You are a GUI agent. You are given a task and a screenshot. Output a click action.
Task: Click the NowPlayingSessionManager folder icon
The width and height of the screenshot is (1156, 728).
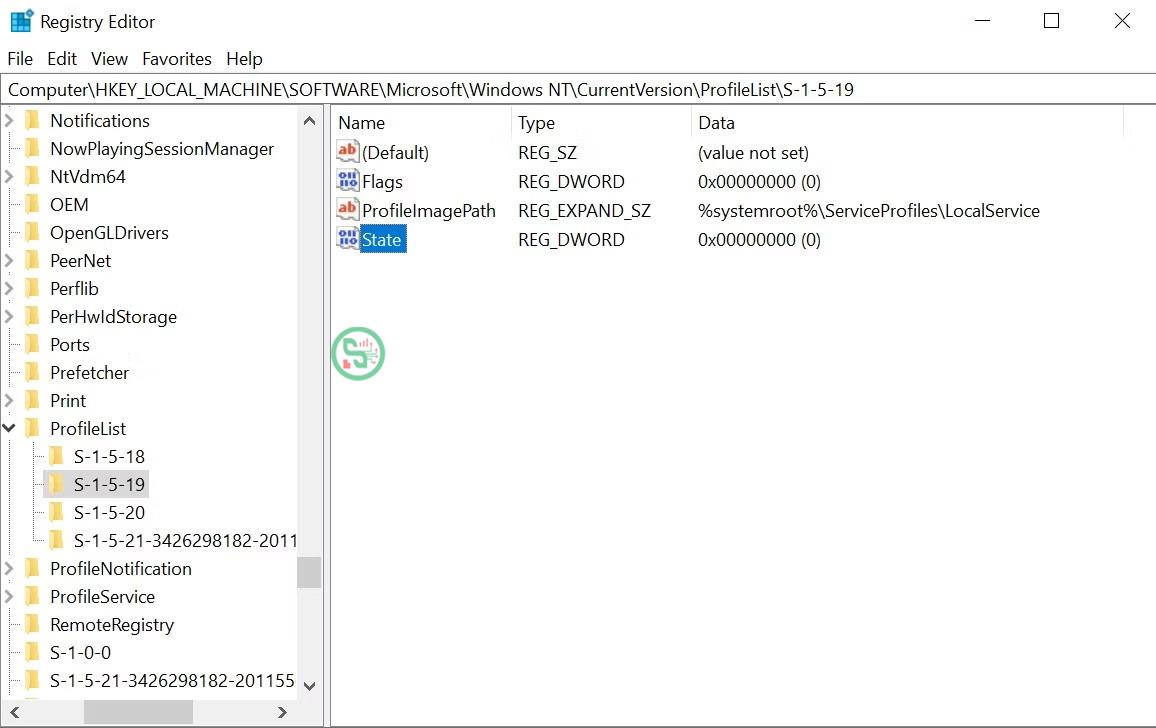click(x=32, y=148)
